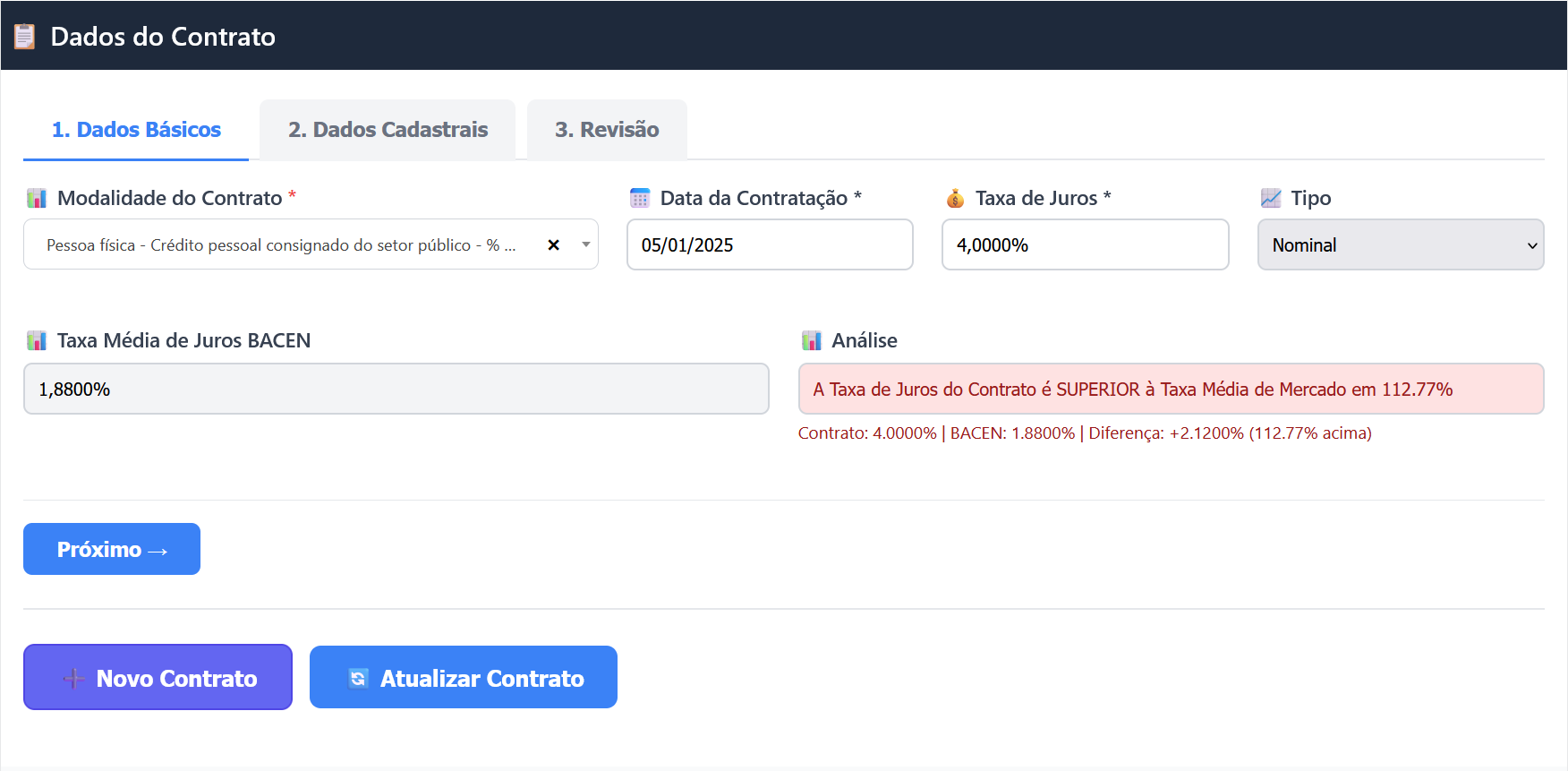Click the calendar icon next to Data da Contratação

point(640,198)
